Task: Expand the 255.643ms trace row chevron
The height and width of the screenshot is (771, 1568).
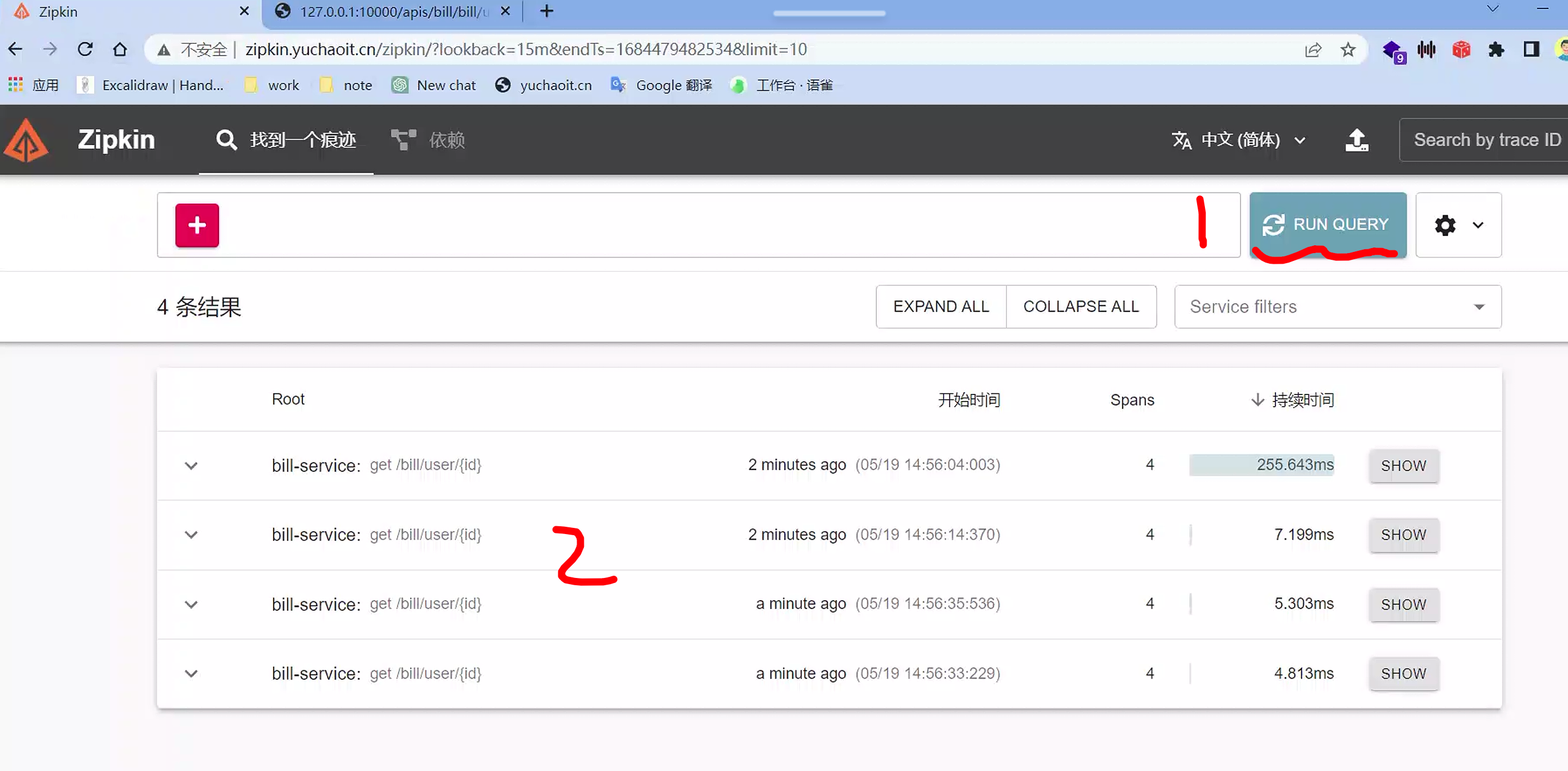Action: click(191, 466)
